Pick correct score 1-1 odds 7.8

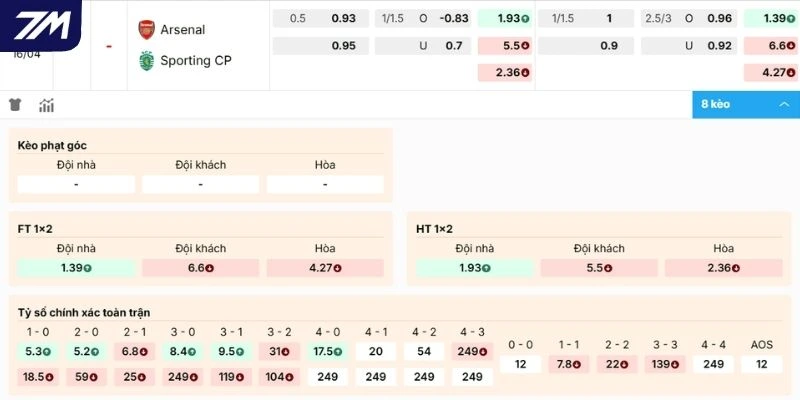(568, 364)
